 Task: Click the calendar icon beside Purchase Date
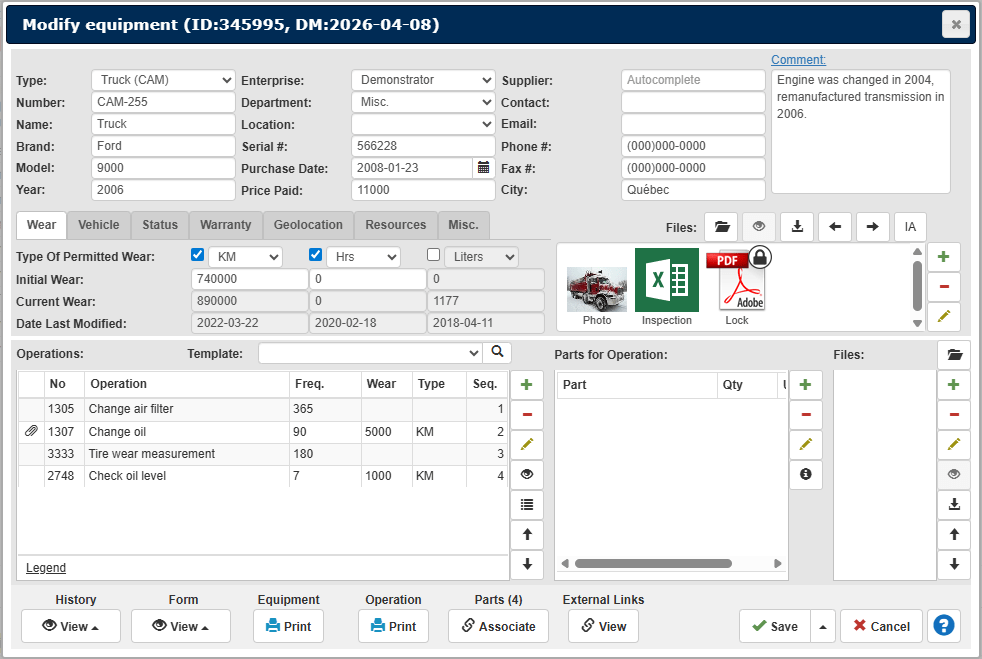point(484,168)
